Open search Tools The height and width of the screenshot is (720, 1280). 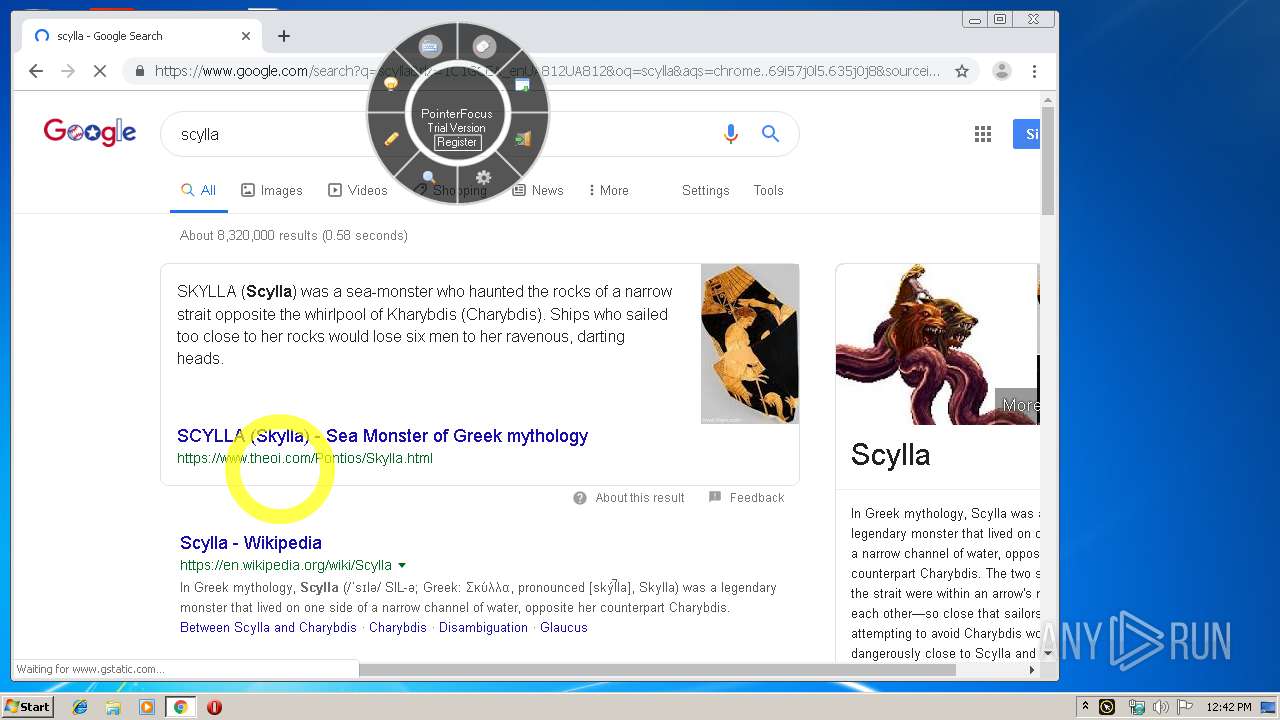[x=768, y=190]
